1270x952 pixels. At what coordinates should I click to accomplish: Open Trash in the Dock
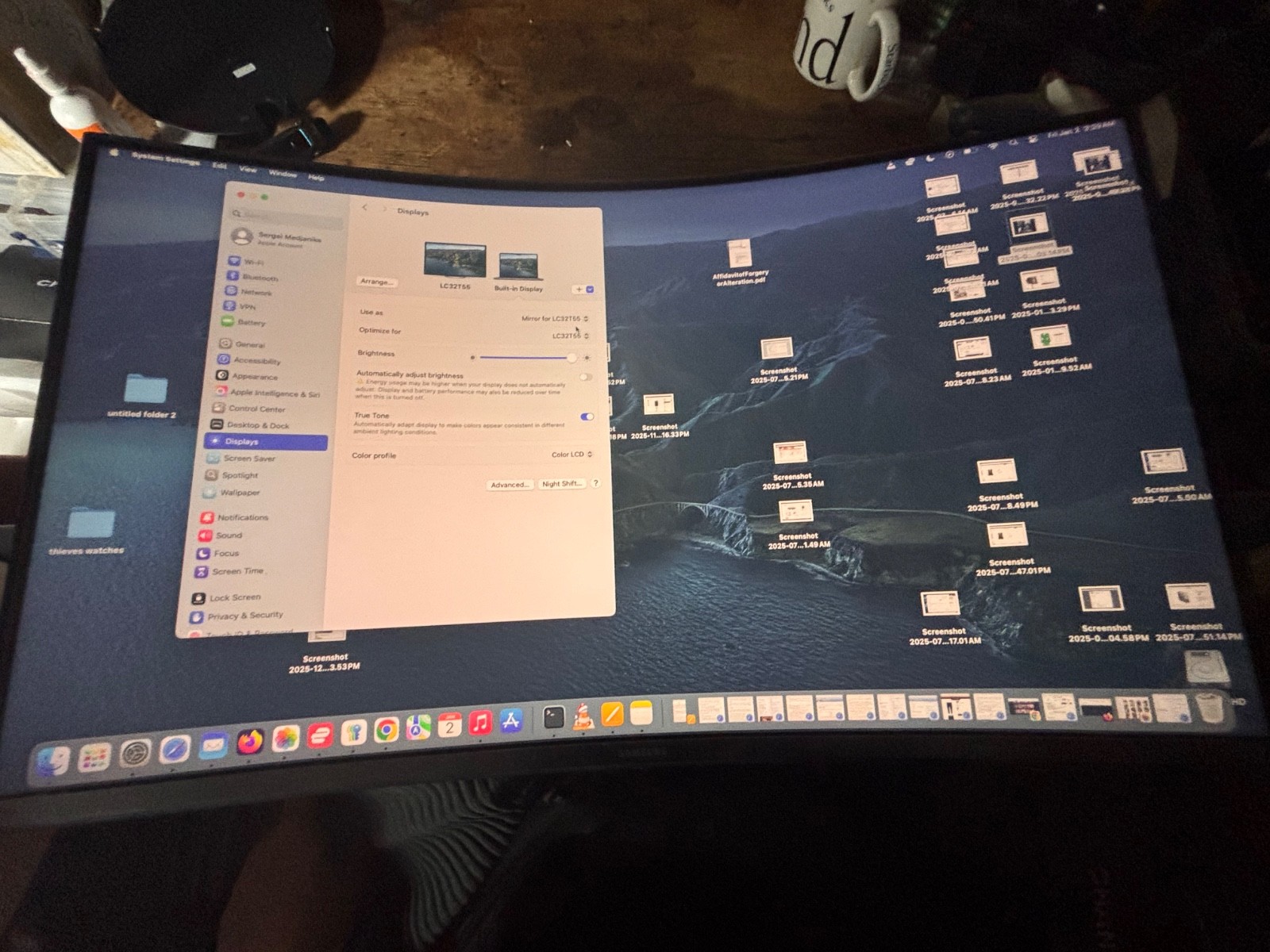[1210, 707]
